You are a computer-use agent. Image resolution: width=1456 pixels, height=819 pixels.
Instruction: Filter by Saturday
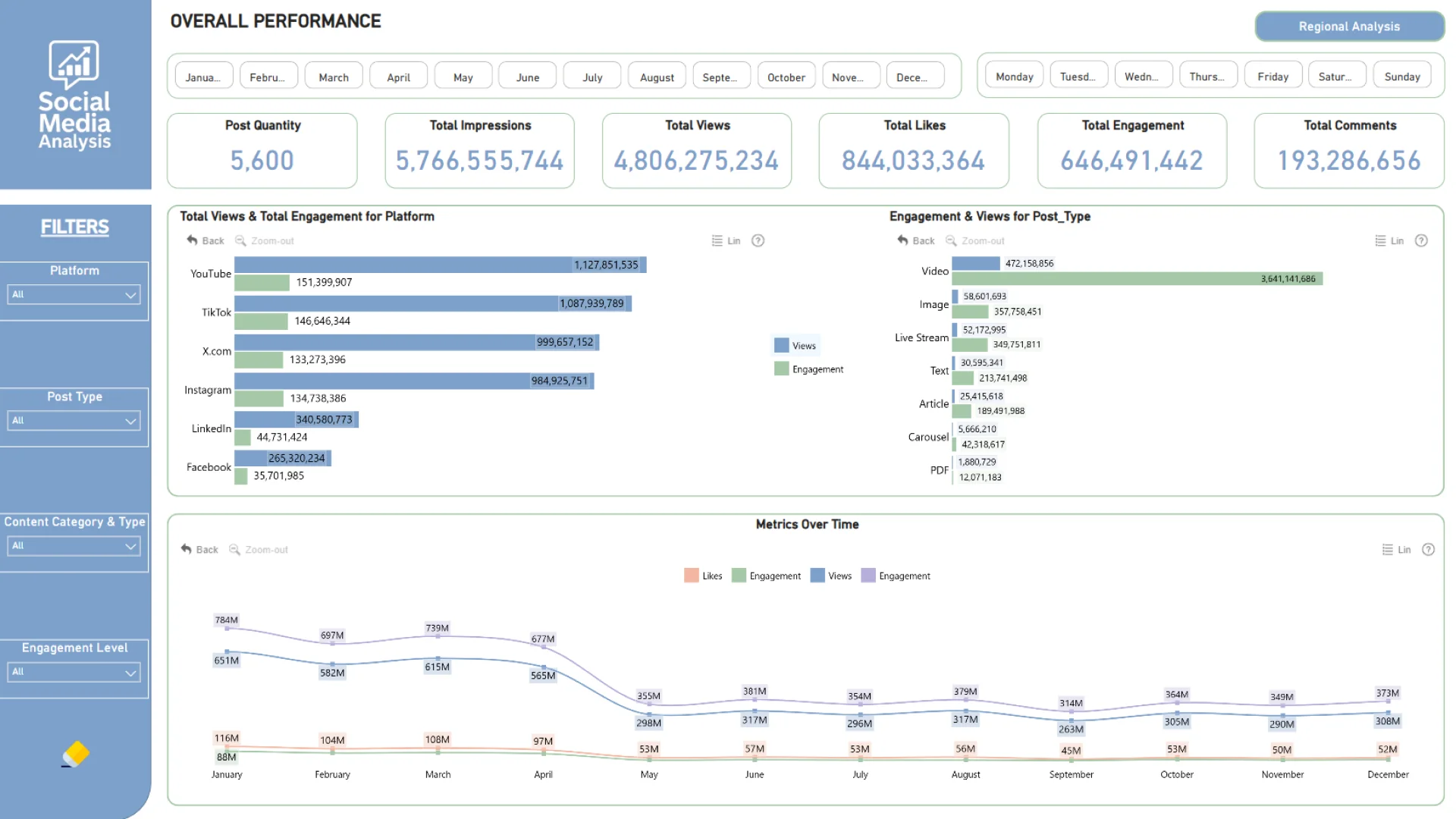click(x=1338, y=76)
